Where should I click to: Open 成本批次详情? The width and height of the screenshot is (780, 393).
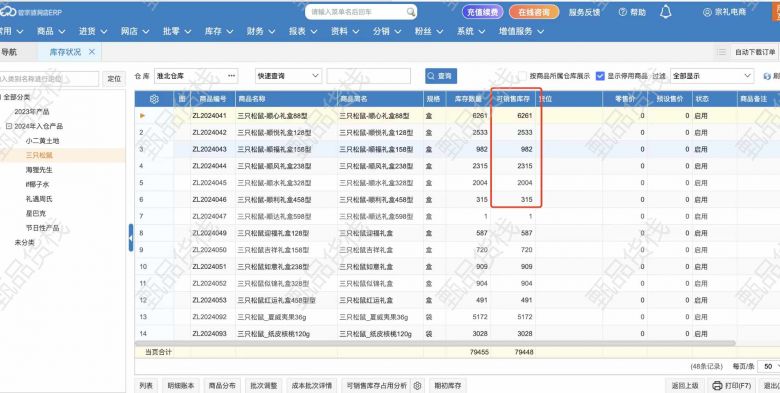pos(311,386)
